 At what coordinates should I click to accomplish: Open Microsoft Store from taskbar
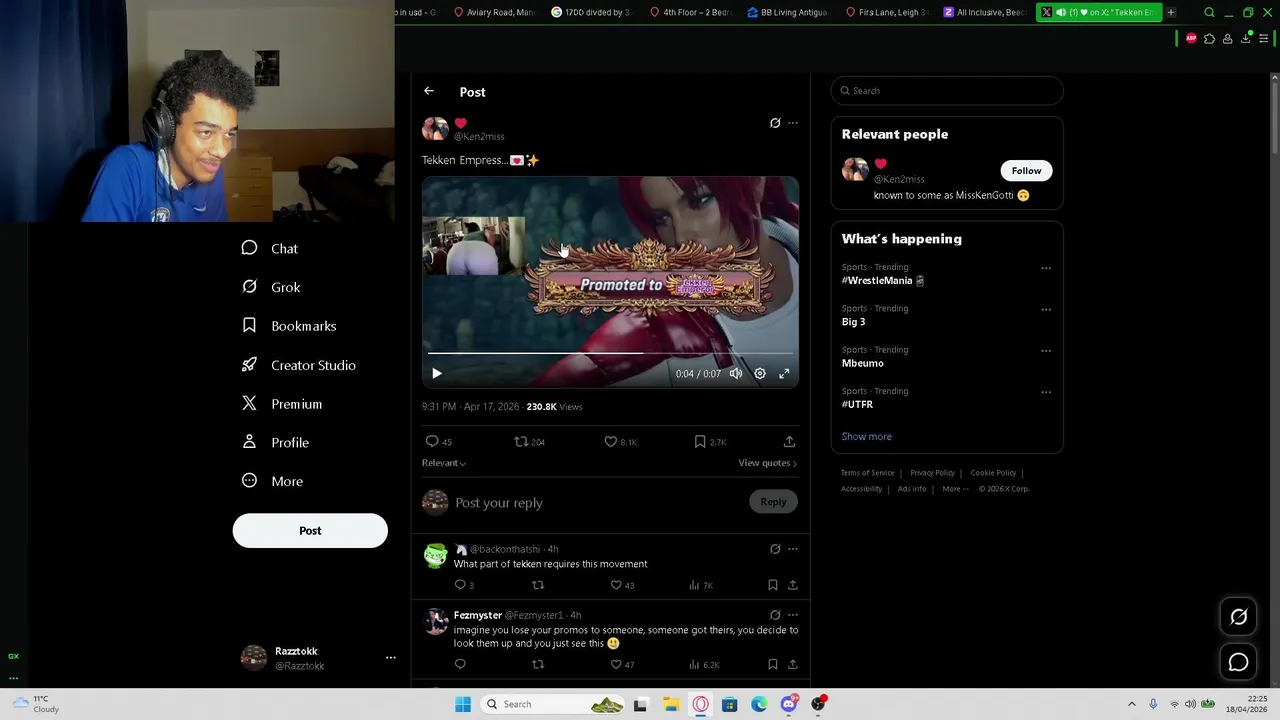point(729,704)
